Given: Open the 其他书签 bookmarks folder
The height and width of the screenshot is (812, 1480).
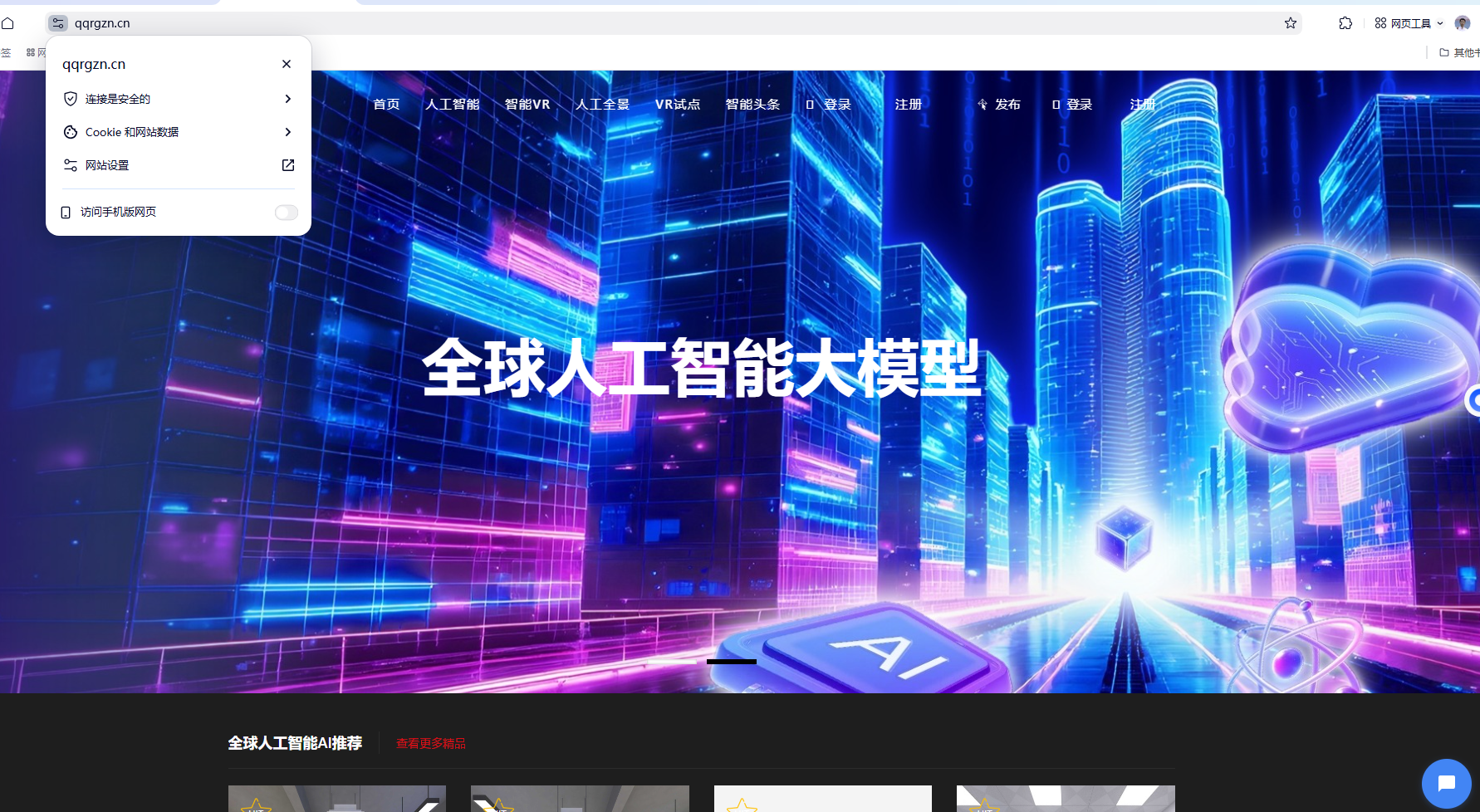Looking at the screenshot, I should coord(1459,52).
